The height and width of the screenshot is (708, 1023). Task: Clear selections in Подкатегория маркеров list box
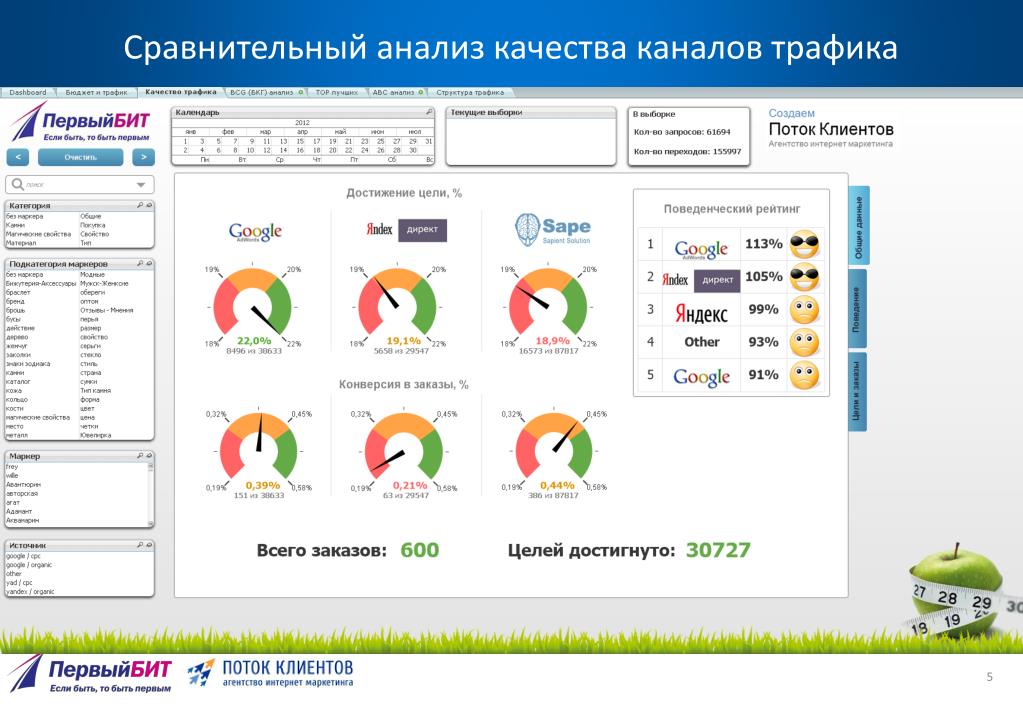[149, 264]
